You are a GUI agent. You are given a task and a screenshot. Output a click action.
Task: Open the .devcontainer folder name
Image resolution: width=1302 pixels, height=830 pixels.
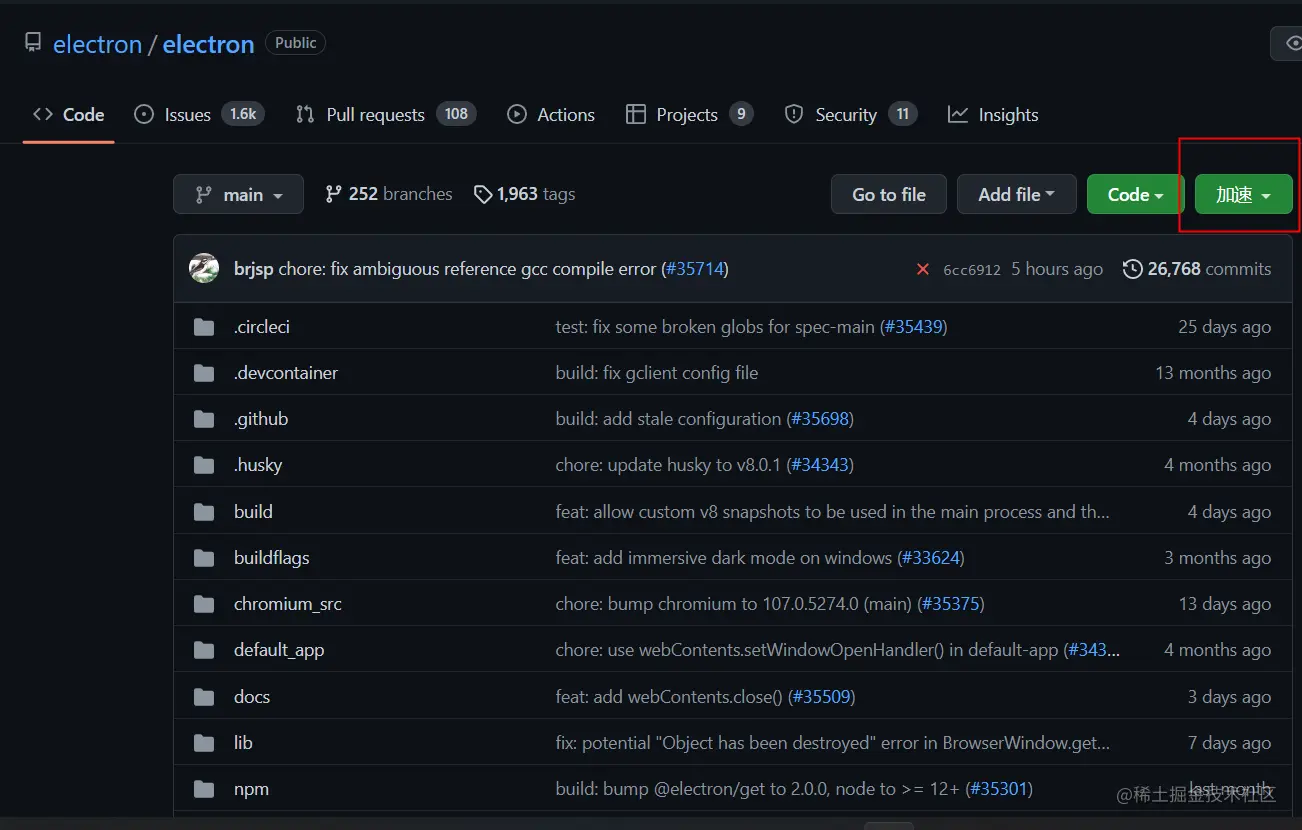(x=286, y=373)
